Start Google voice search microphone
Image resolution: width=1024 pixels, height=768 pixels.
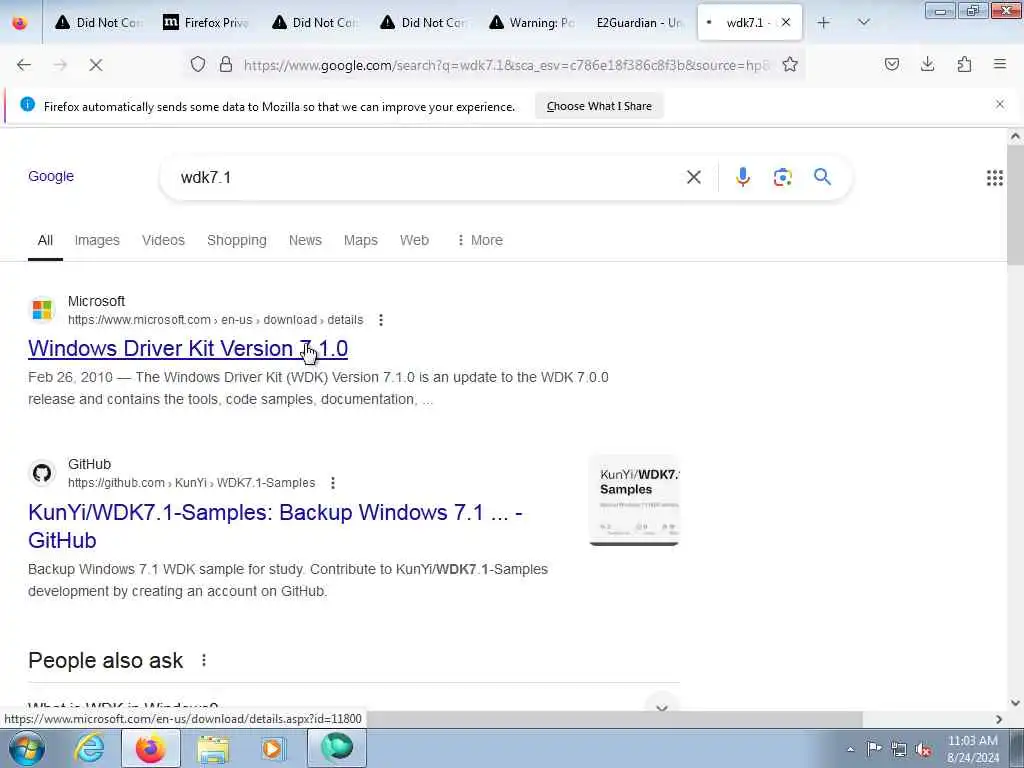[x=743, y=177]
